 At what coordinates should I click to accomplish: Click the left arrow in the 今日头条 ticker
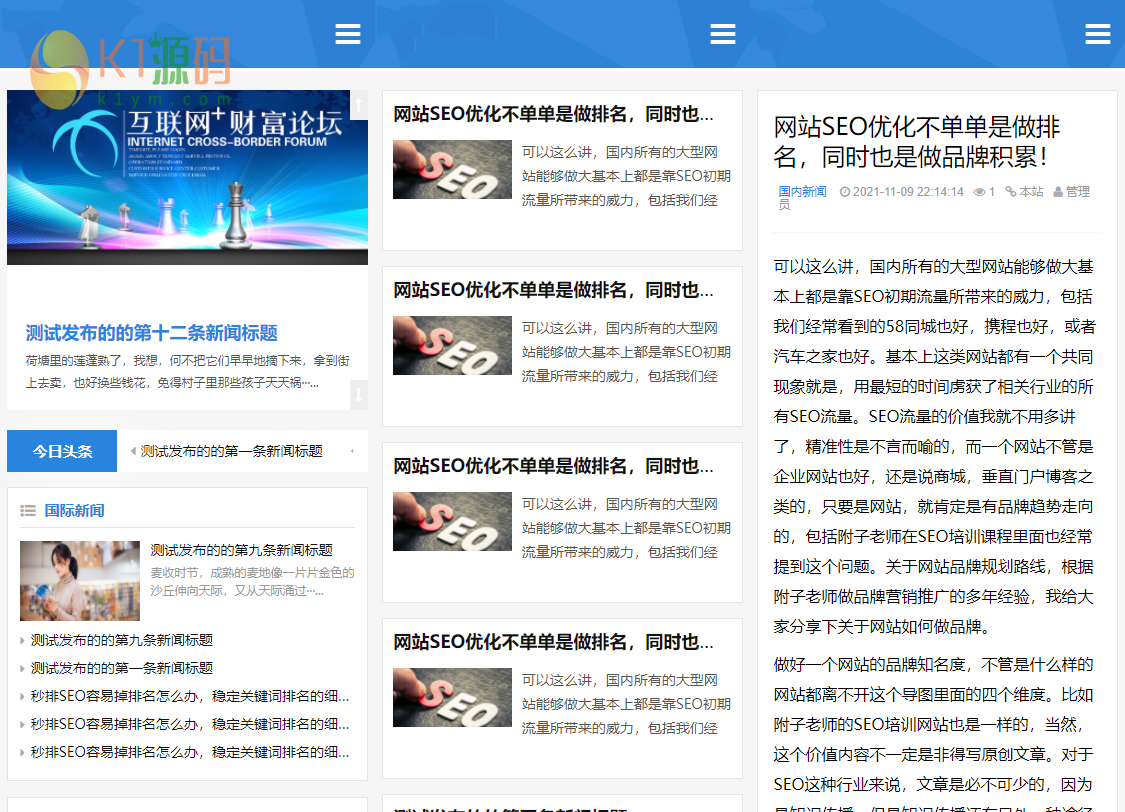pos(133,452)
